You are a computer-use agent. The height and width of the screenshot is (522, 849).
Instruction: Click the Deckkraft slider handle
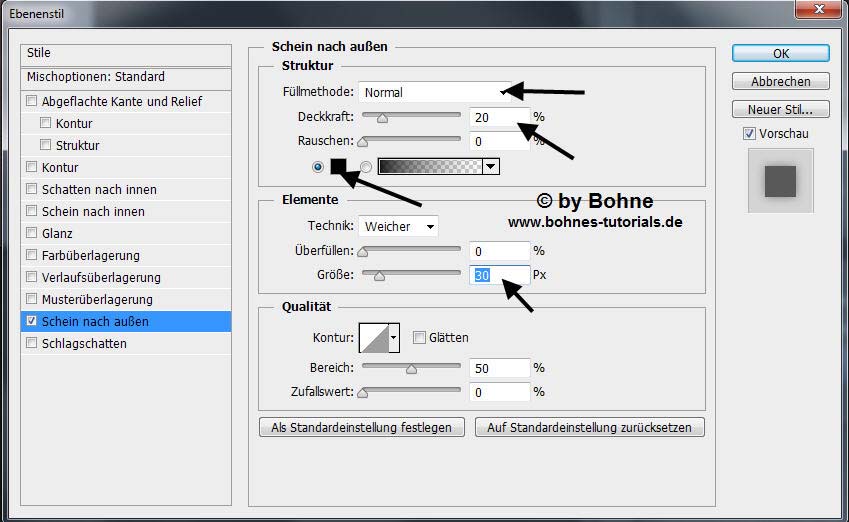point(381,117)
